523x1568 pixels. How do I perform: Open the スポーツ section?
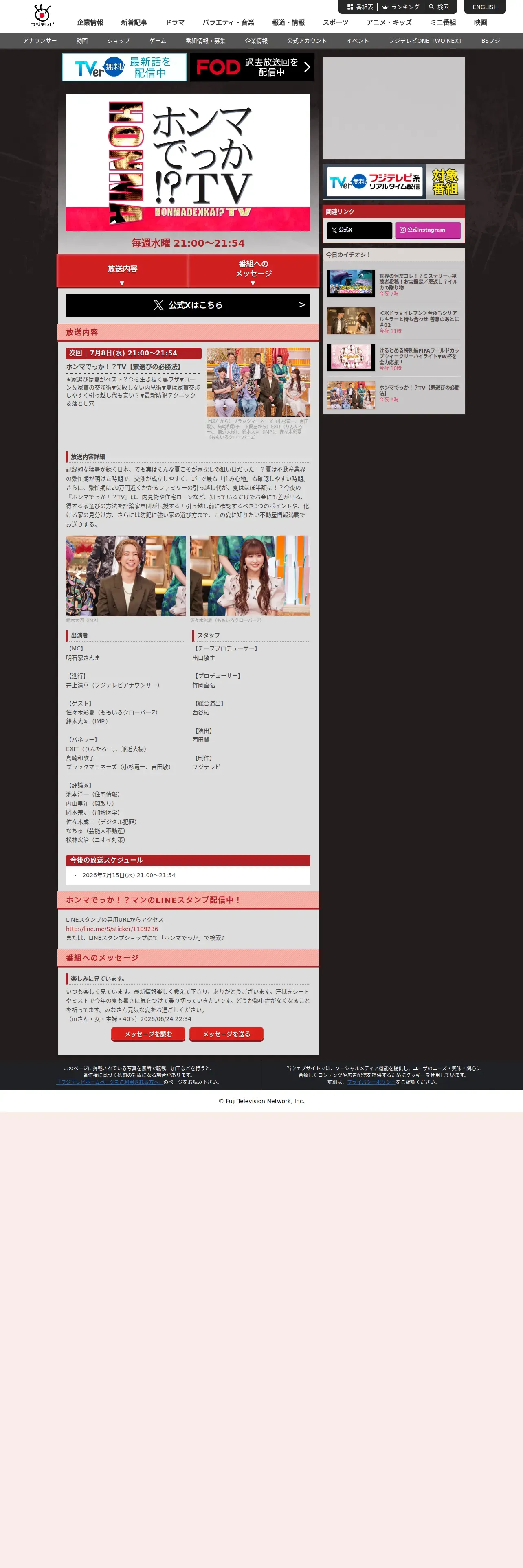[336, 22]
